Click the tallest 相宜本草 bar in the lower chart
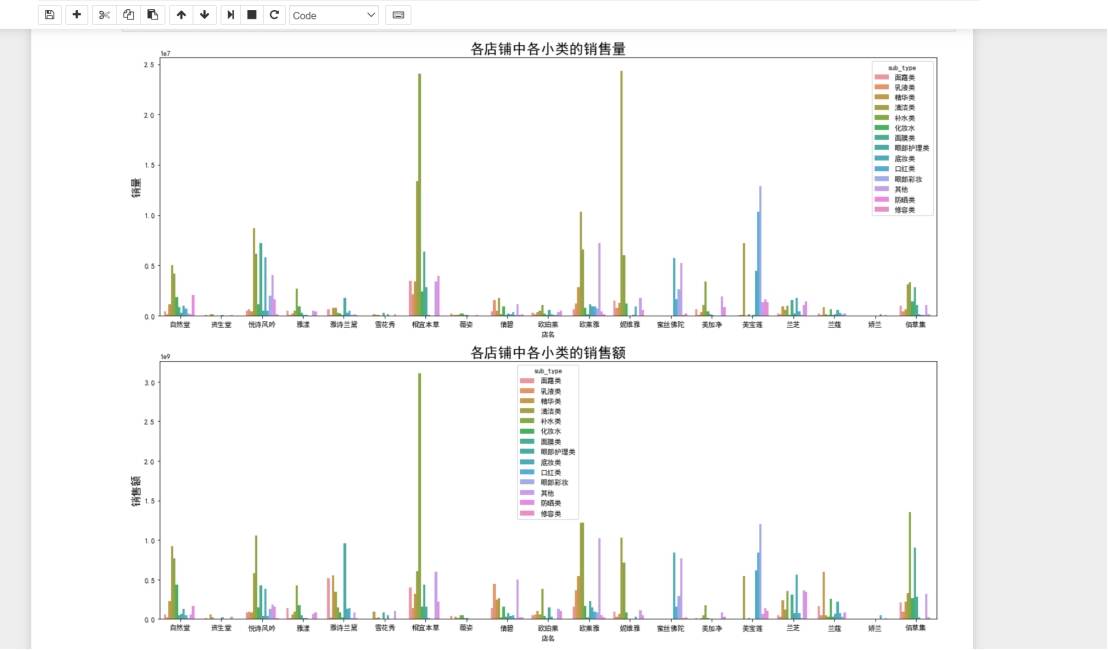 click(x=420, y=497)
